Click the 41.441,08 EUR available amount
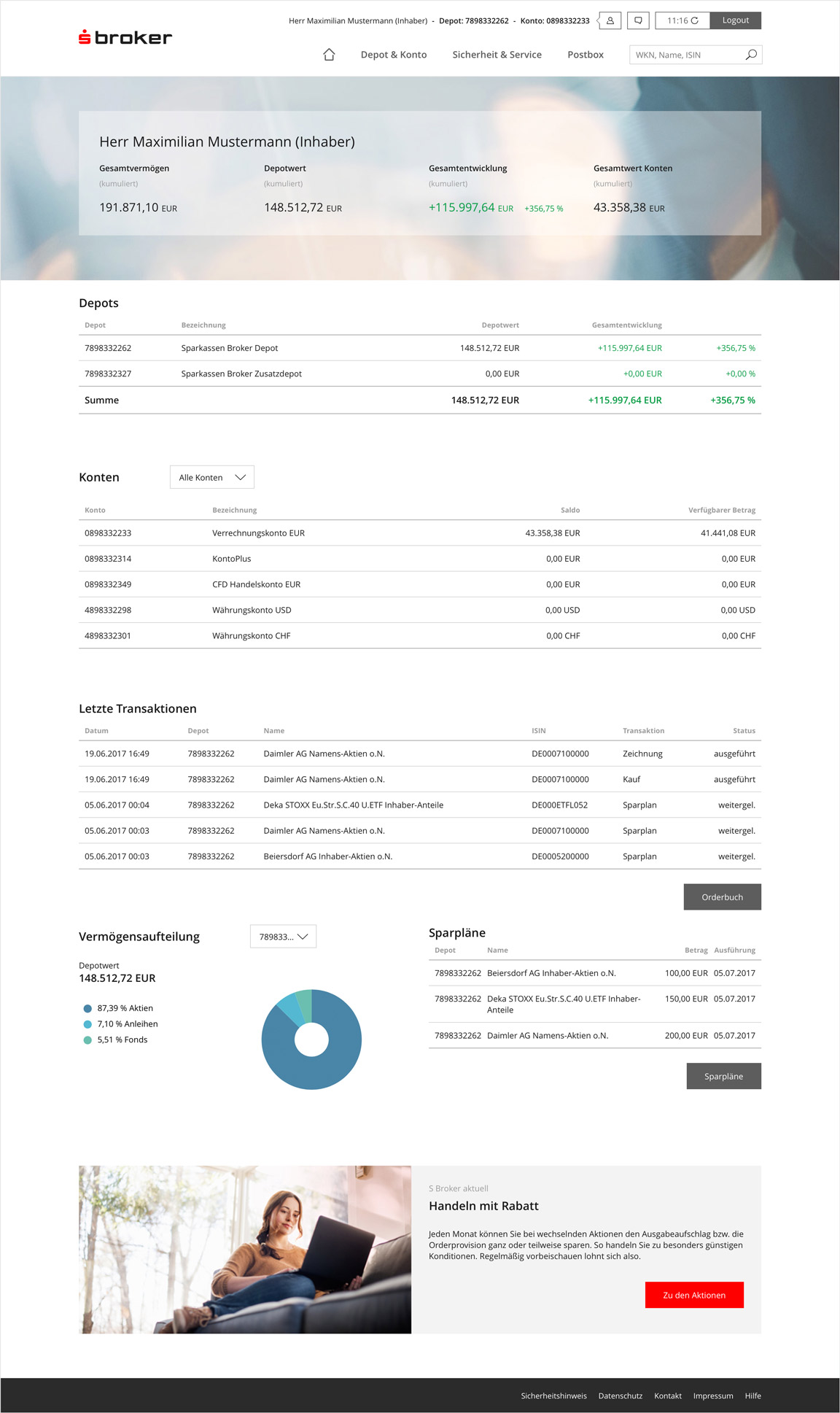The image size is (840, 1413). [728, 533]
